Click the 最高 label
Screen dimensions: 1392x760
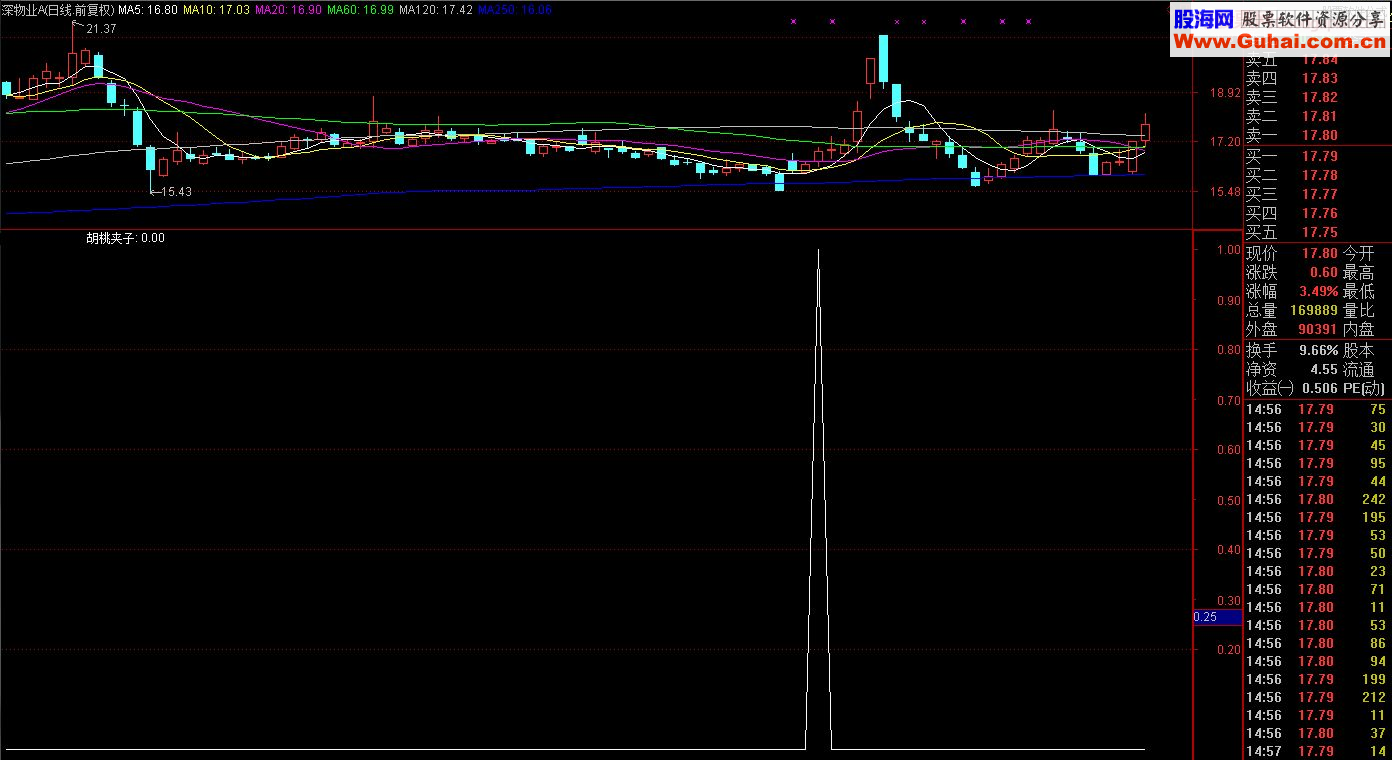pyautogui.click(x=1358, y=273)
